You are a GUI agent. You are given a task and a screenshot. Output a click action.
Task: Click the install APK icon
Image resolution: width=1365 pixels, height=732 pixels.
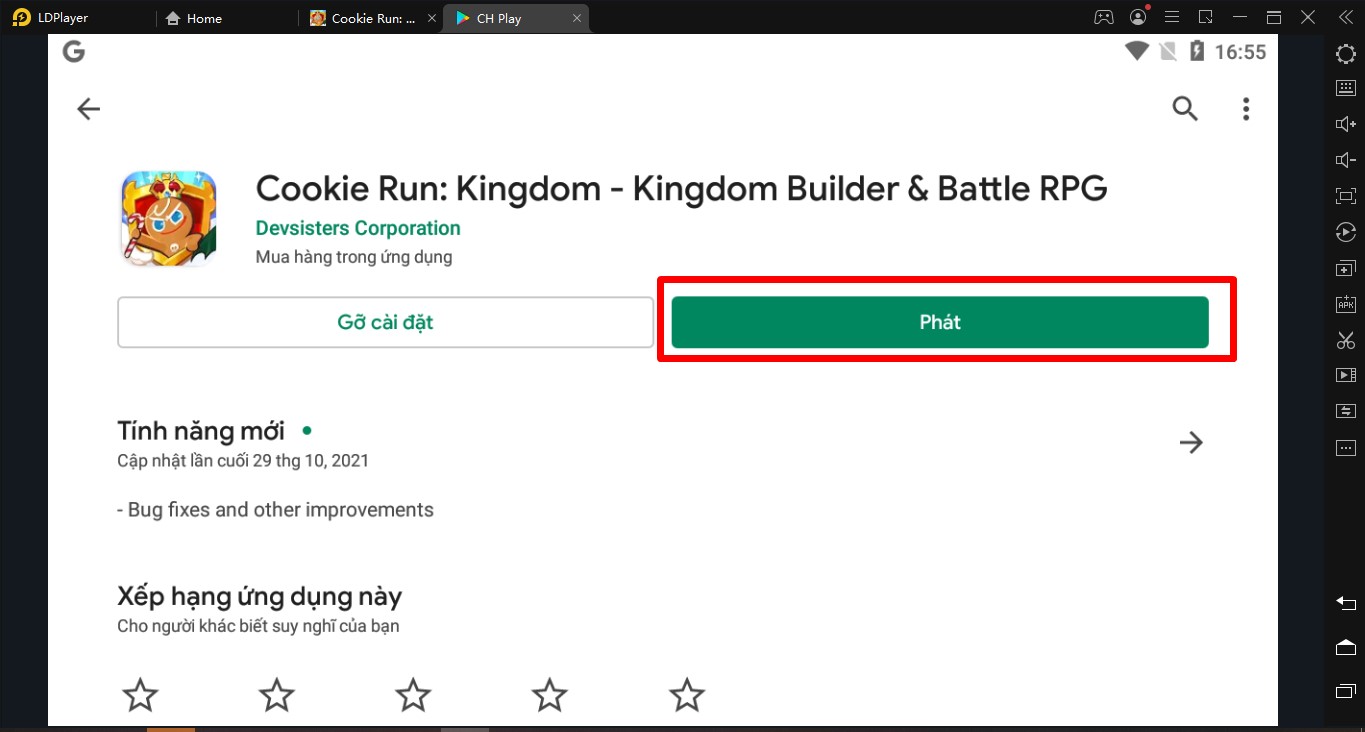tap(1346, 304)
